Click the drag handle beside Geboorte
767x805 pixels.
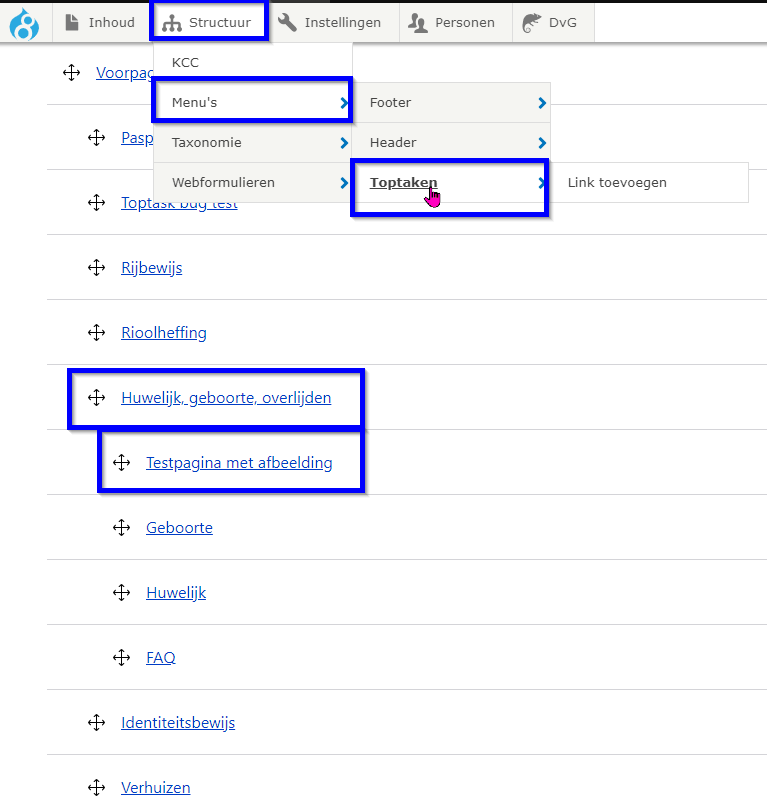click(121, 527)
